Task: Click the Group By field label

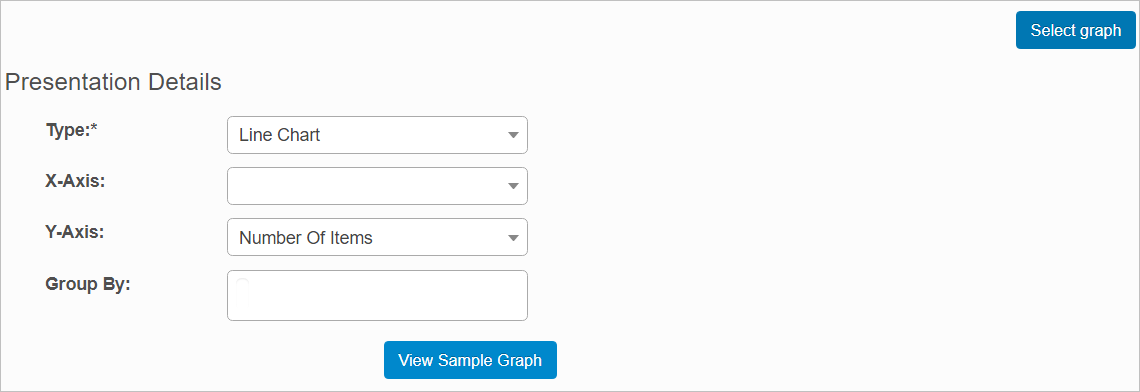Action: [87, 284]
